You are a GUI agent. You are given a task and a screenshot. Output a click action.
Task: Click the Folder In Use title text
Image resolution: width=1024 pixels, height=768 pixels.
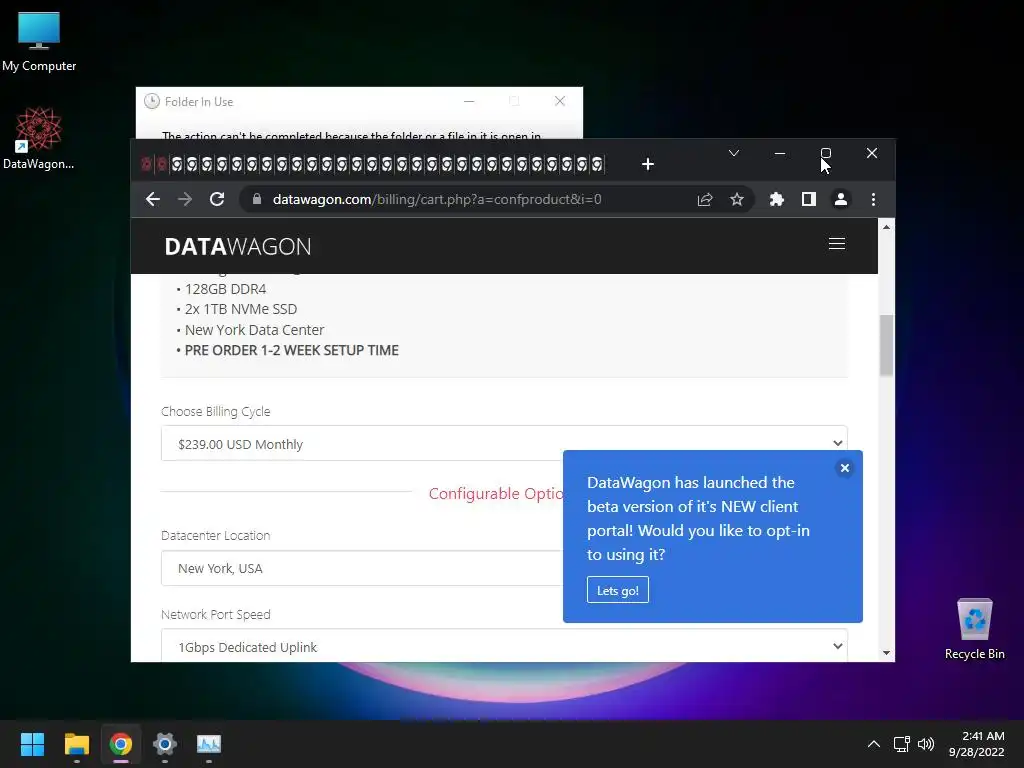[199, 102]
